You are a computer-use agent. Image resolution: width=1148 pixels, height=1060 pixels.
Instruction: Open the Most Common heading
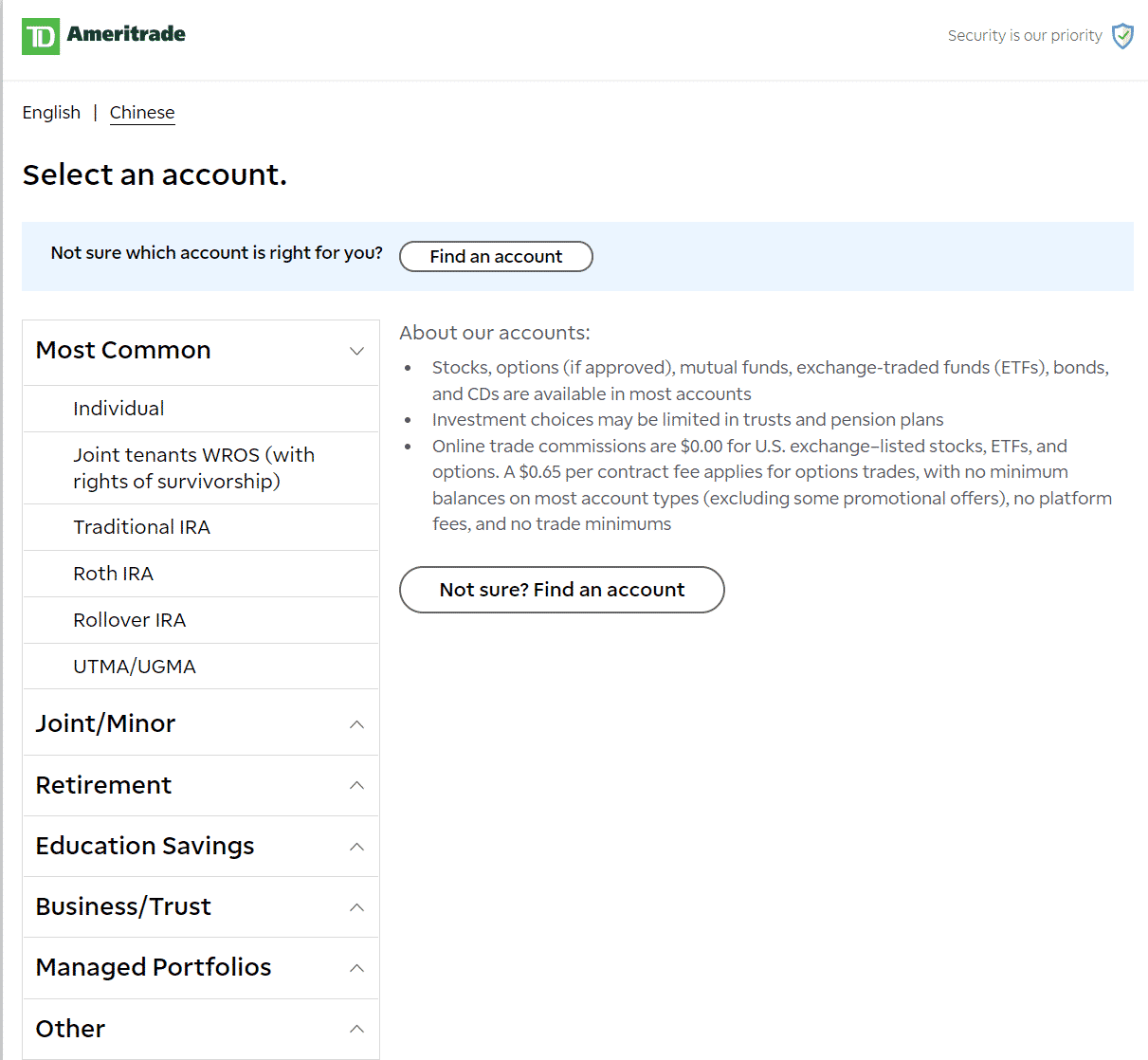click(123, 351)
